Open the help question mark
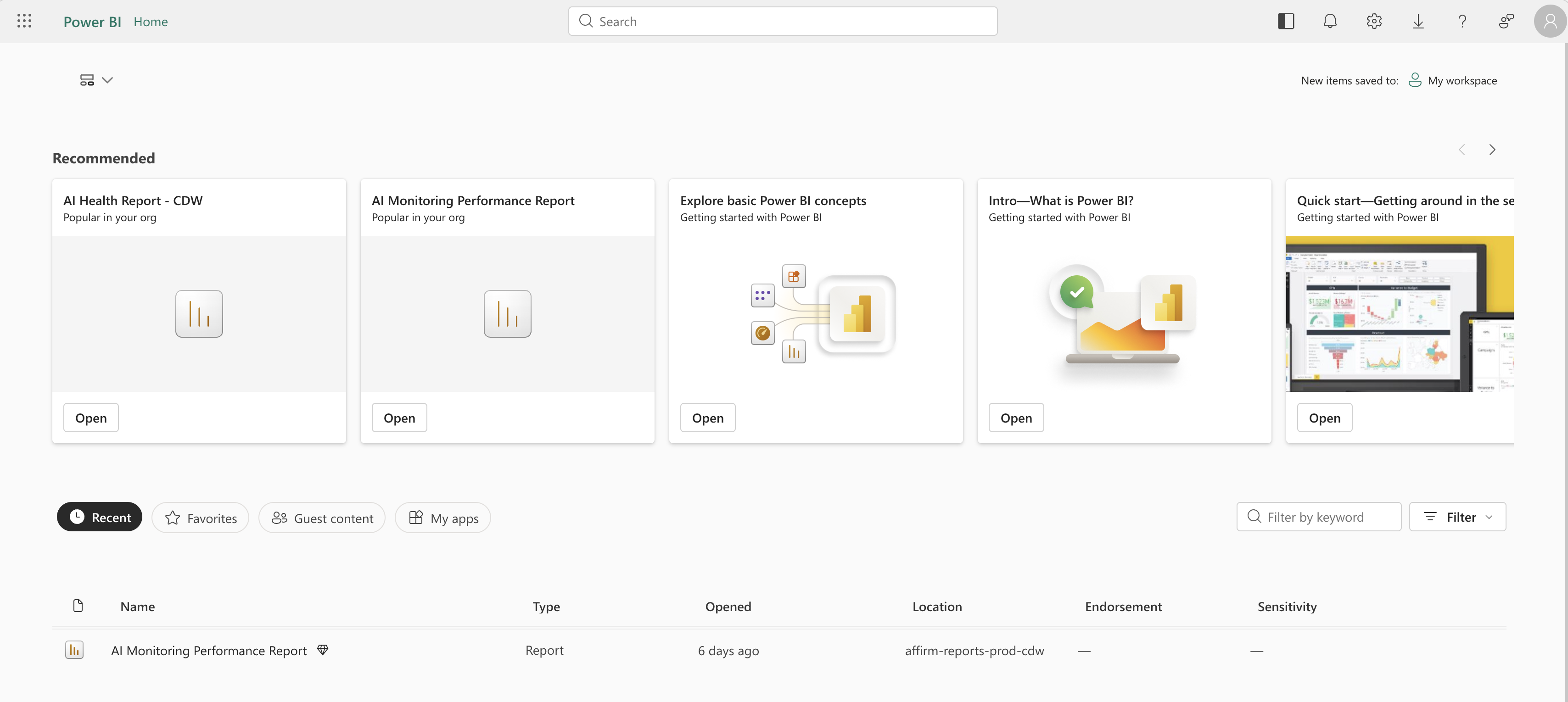The image size is (1568, 702). coord(1462,21)
